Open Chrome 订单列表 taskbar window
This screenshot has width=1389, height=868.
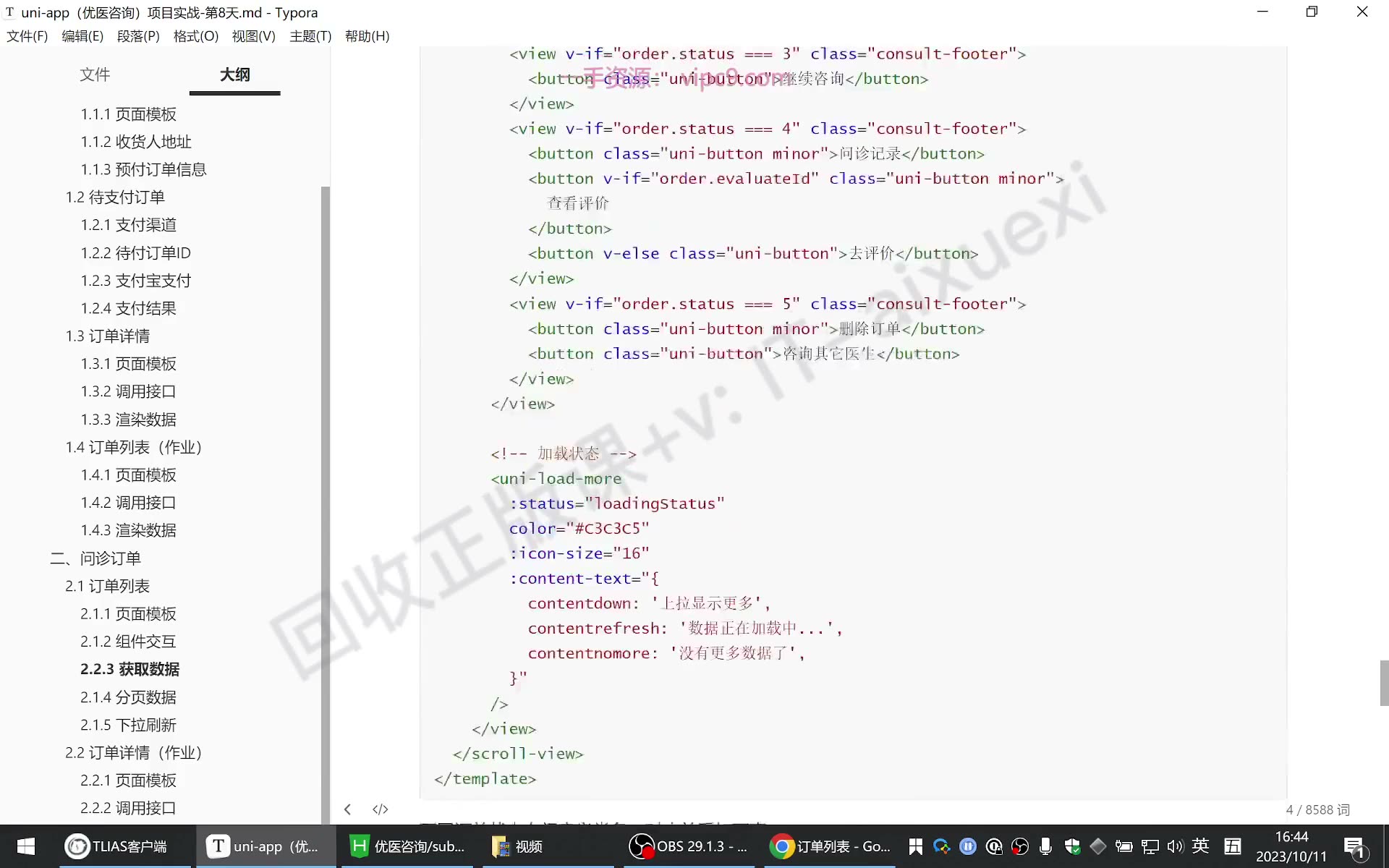click(830, 846)
